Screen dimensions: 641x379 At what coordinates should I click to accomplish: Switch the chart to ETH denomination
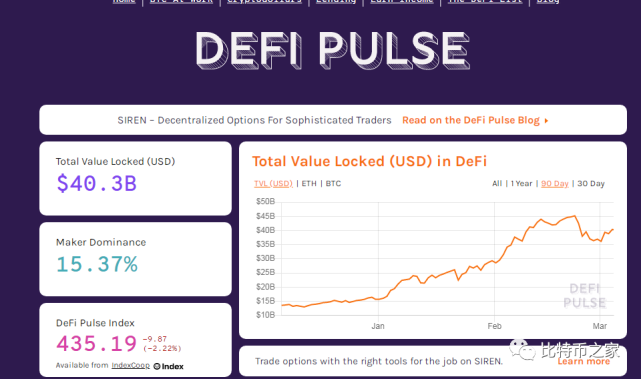309,184
